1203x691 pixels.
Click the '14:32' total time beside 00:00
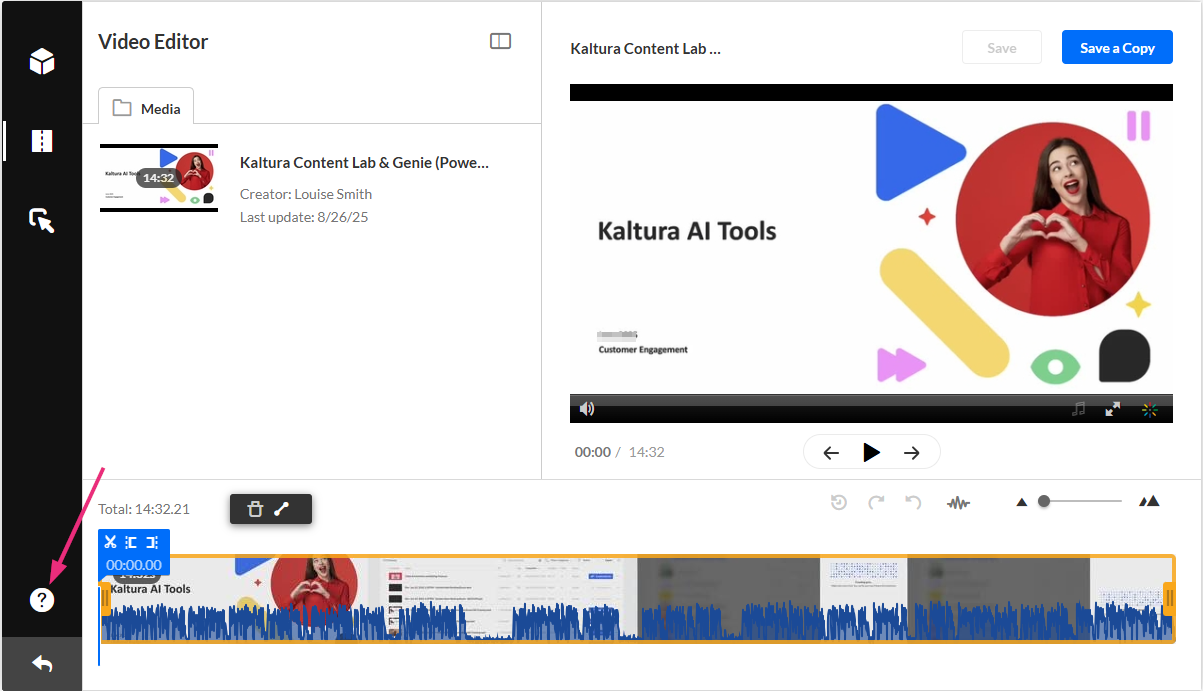(646, 452)
